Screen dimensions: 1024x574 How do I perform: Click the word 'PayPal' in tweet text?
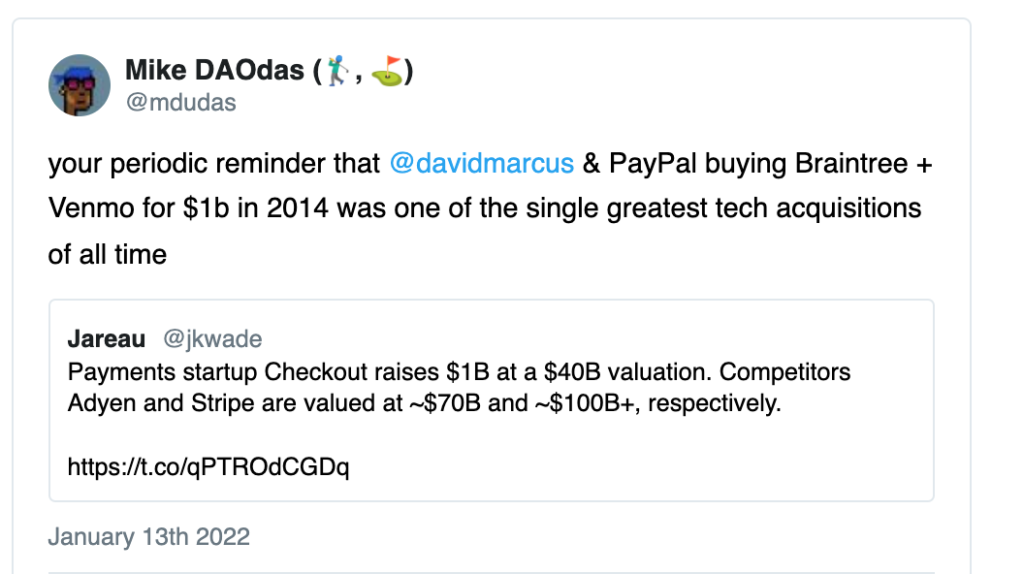pos(652,163)
